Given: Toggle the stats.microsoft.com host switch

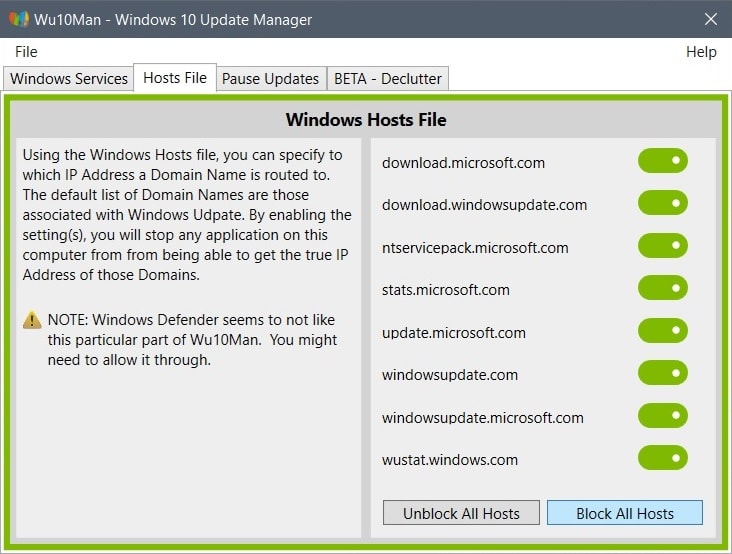Looking at the screenshot, I should [662, 288].
